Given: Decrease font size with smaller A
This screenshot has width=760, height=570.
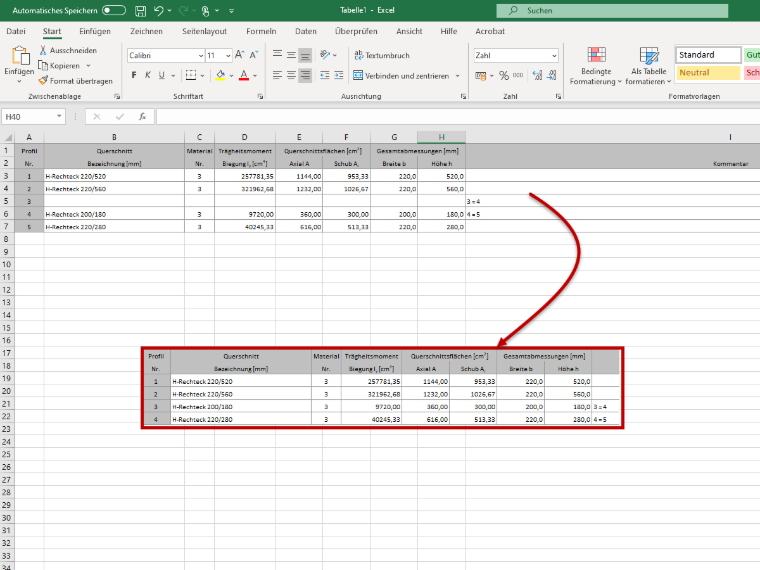Looking at the screenshot, I should tap(253, 55).
